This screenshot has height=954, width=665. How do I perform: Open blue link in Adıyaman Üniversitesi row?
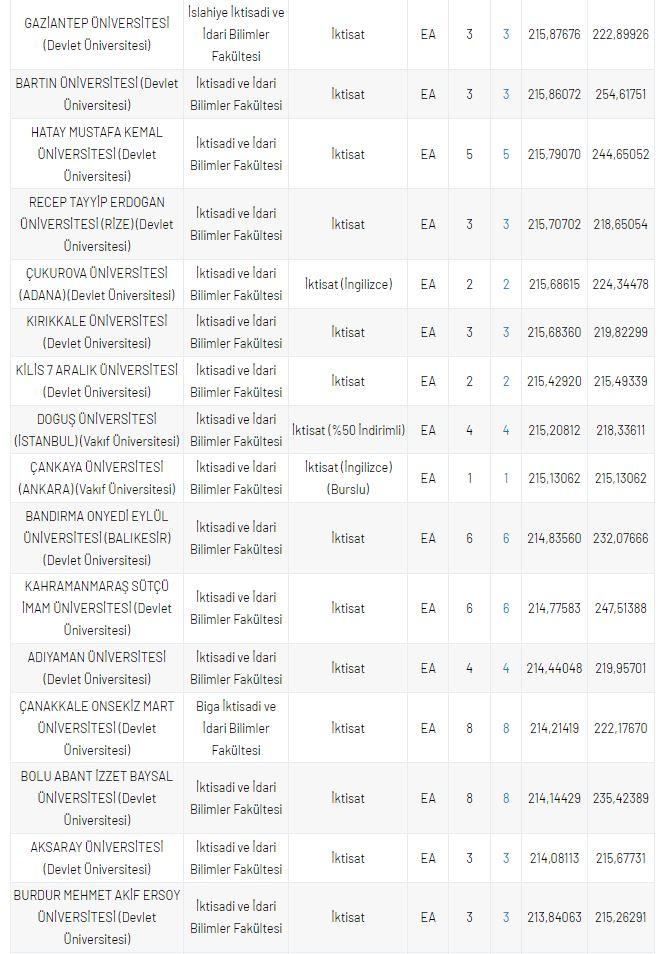click(506, 668)
